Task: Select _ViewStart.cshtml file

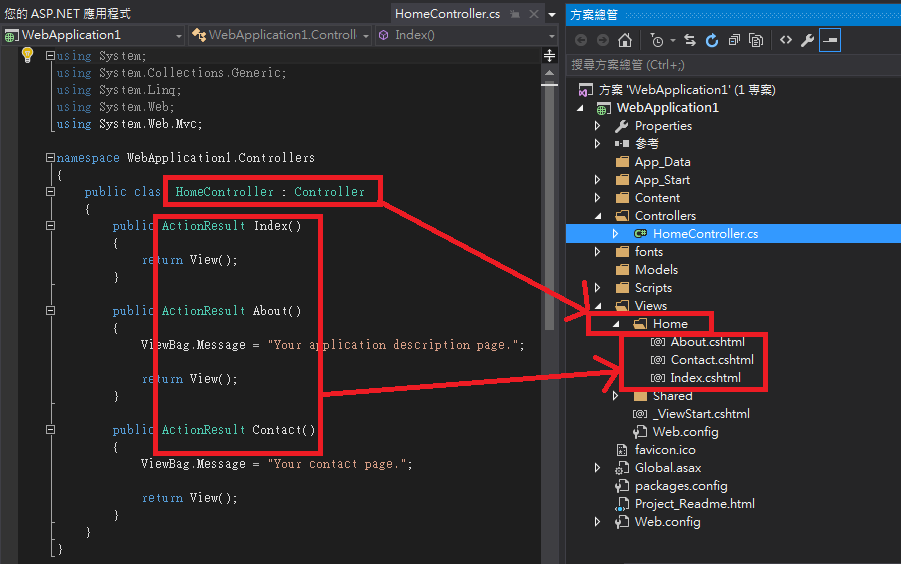Action: click(701, 414)
